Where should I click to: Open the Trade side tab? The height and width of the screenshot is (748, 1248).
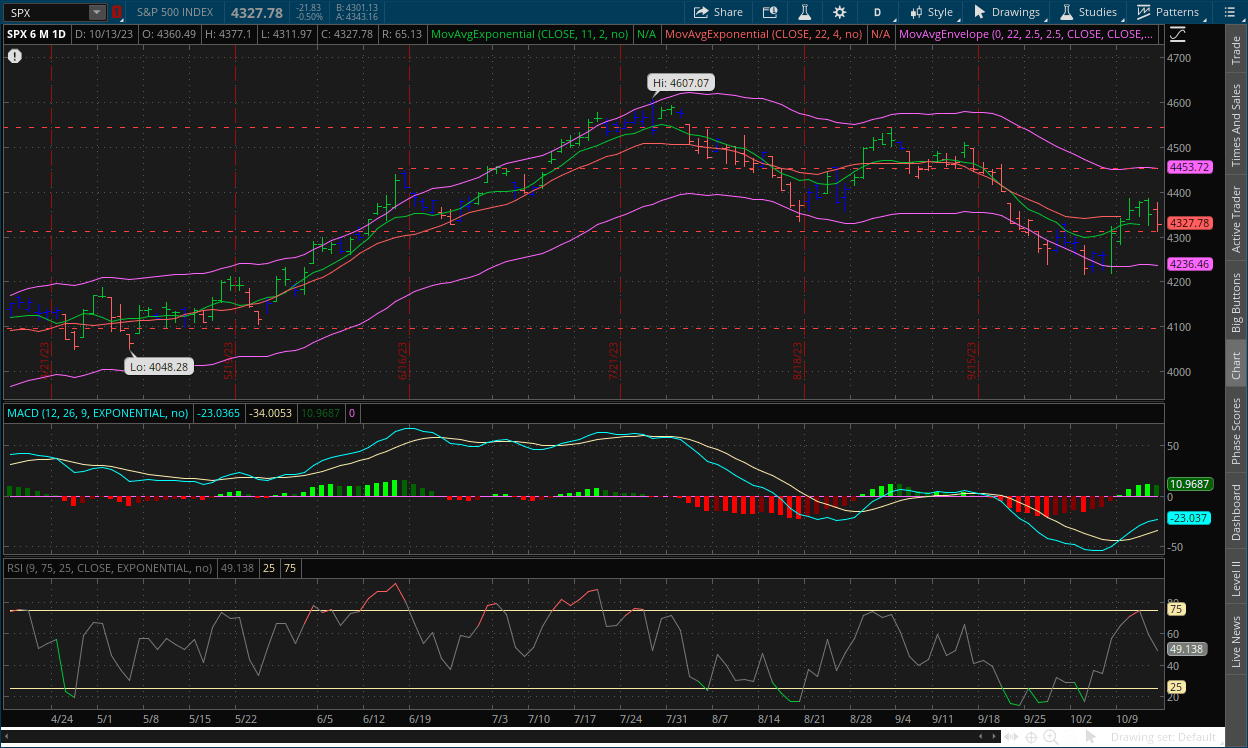[x=1236, y=50]
